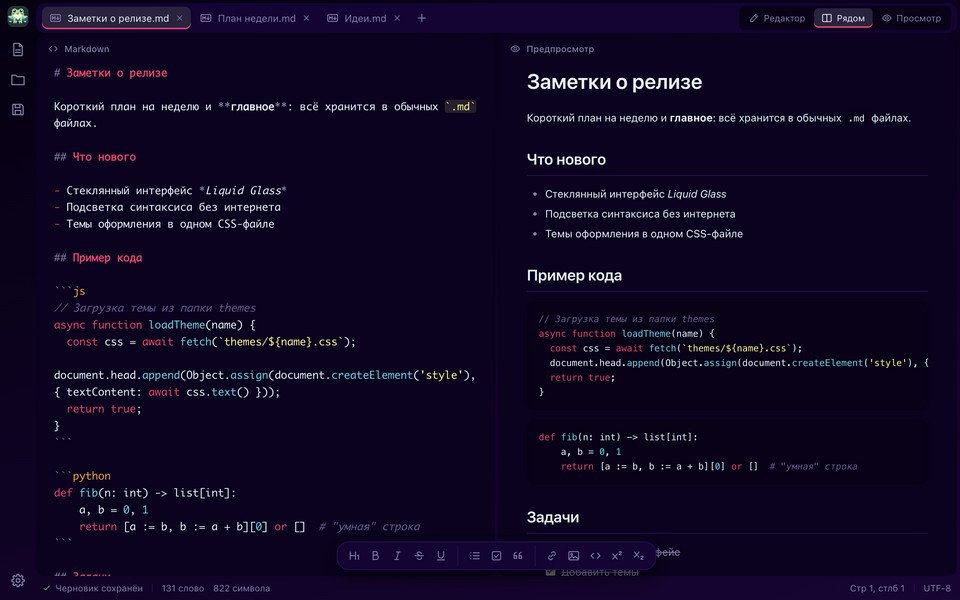The image size is (960, 600).
Task: Click the 'def fib(n: int)' line in editor
Action: coord(144,493)
